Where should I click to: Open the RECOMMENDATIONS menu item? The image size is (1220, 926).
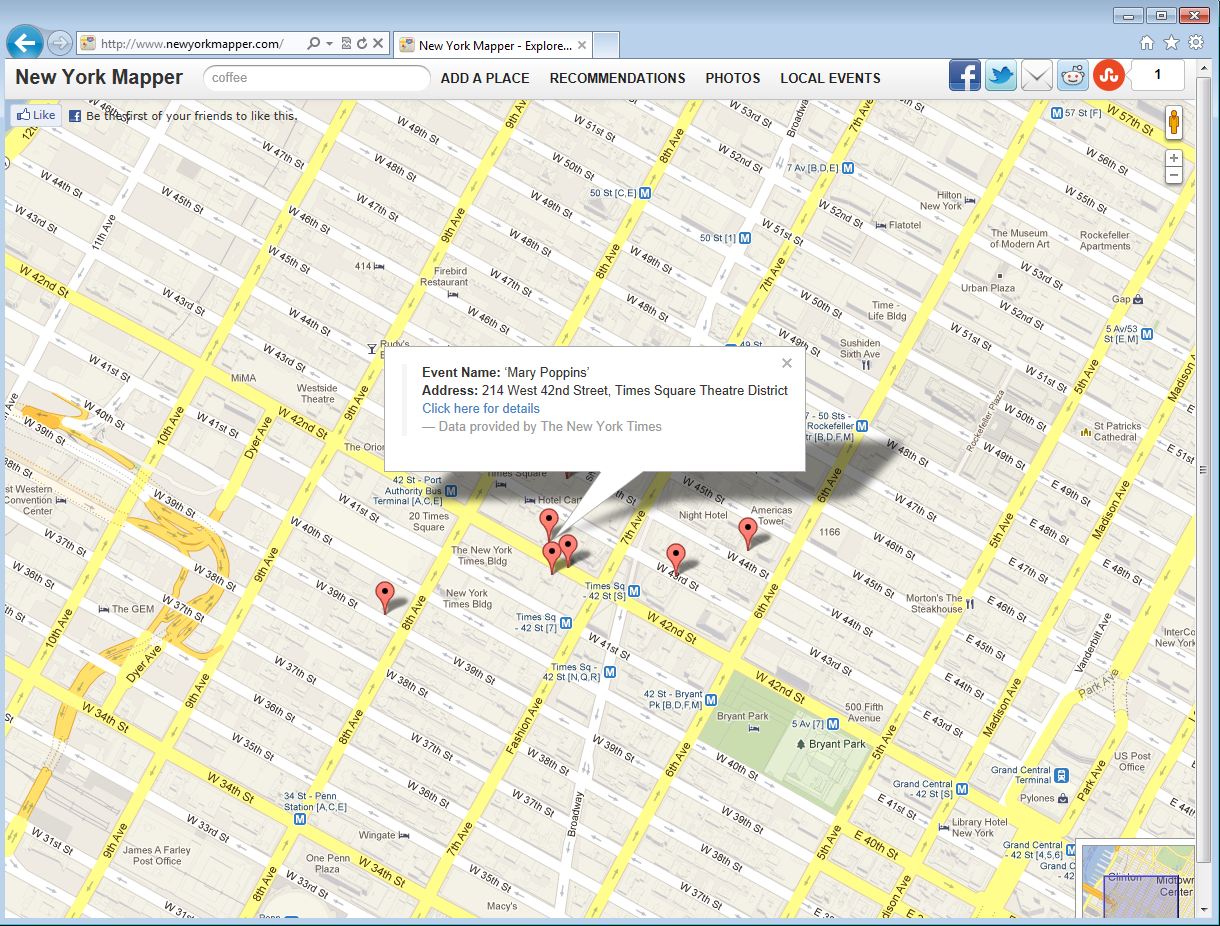click(617, 78)
